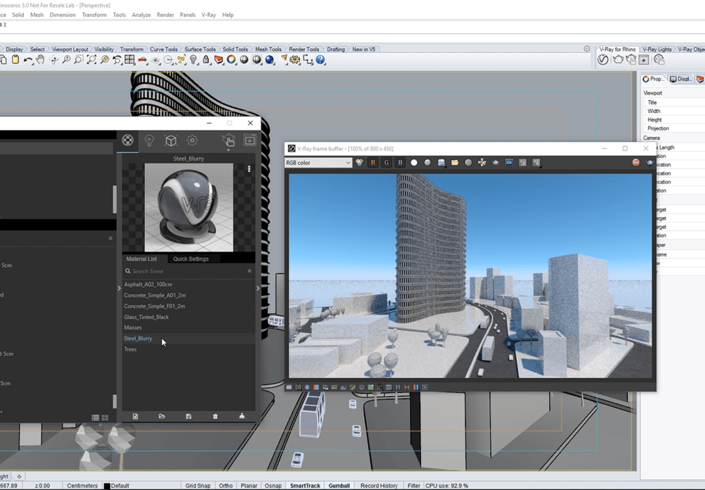Image resolution: width=705 pixels, height=490 pixels.
Task: Toggle Osnap in status bar
Action: 273,486
